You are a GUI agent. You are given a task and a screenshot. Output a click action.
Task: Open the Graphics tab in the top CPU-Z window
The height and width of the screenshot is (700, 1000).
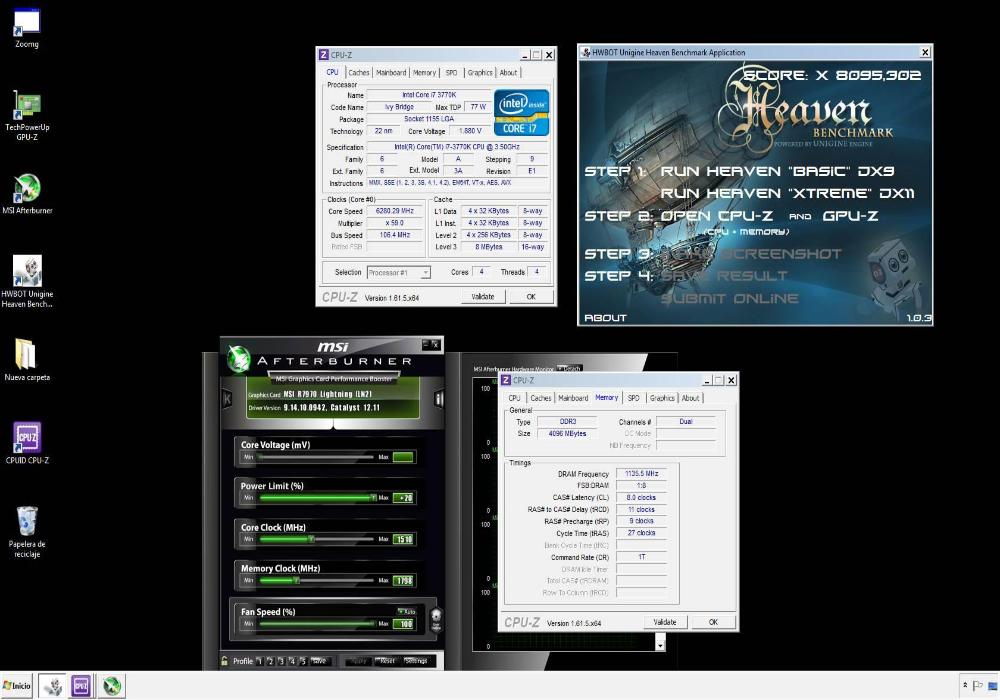click(480, 73)
